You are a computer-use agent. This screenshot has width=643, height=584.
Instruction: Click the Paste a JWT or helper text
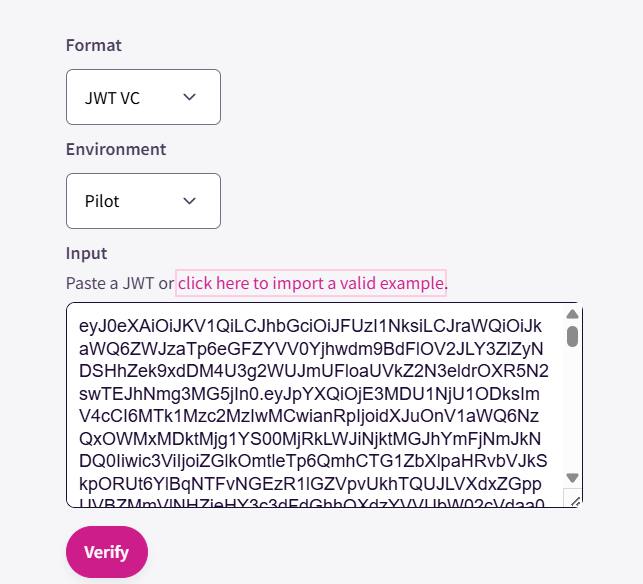(x=120, y=283)
